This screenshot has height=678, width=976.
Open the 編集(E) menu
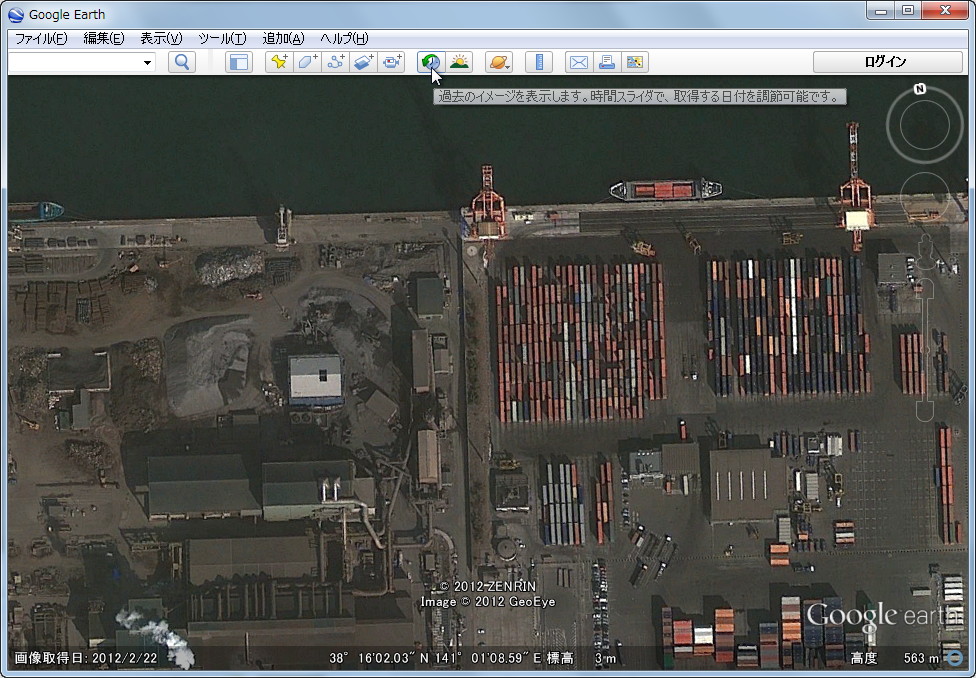tap(104, 39)
